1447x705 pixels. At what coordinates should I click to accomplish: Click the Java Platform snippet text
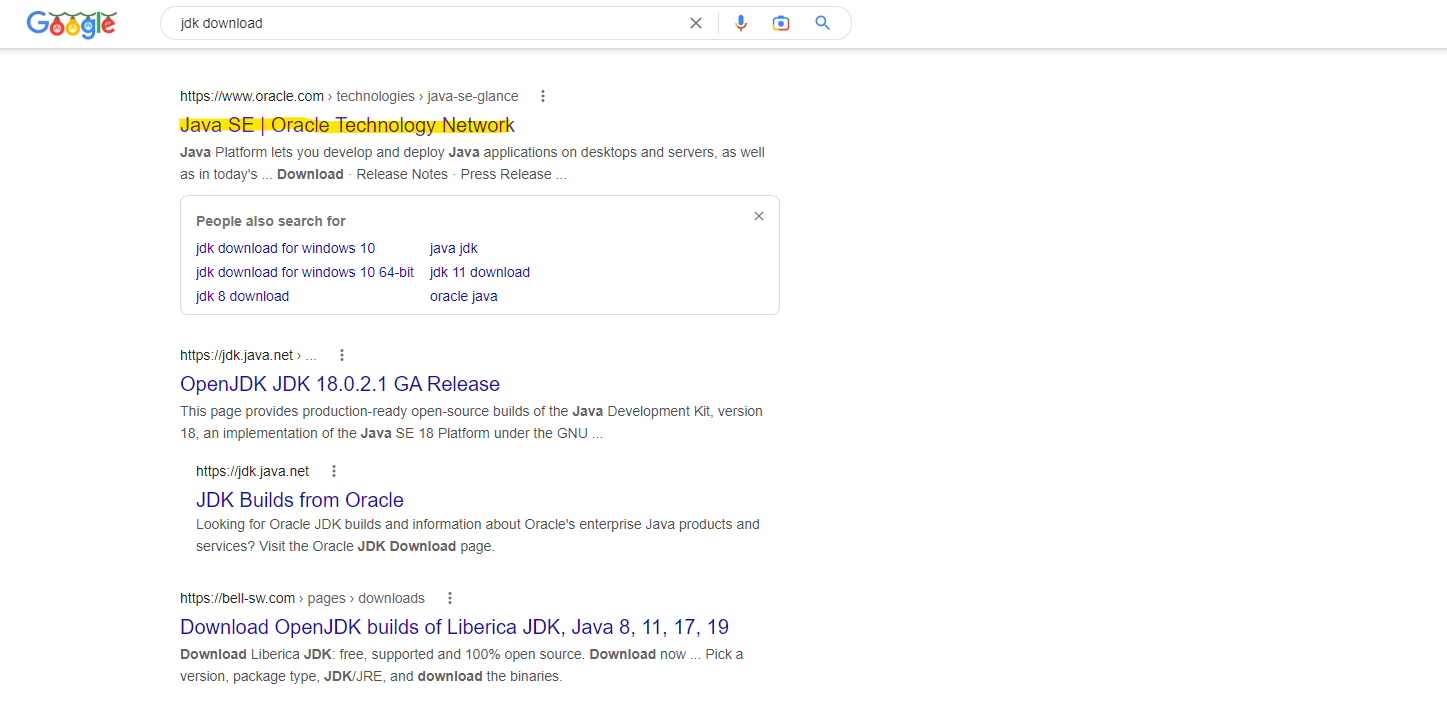point(472,163)
